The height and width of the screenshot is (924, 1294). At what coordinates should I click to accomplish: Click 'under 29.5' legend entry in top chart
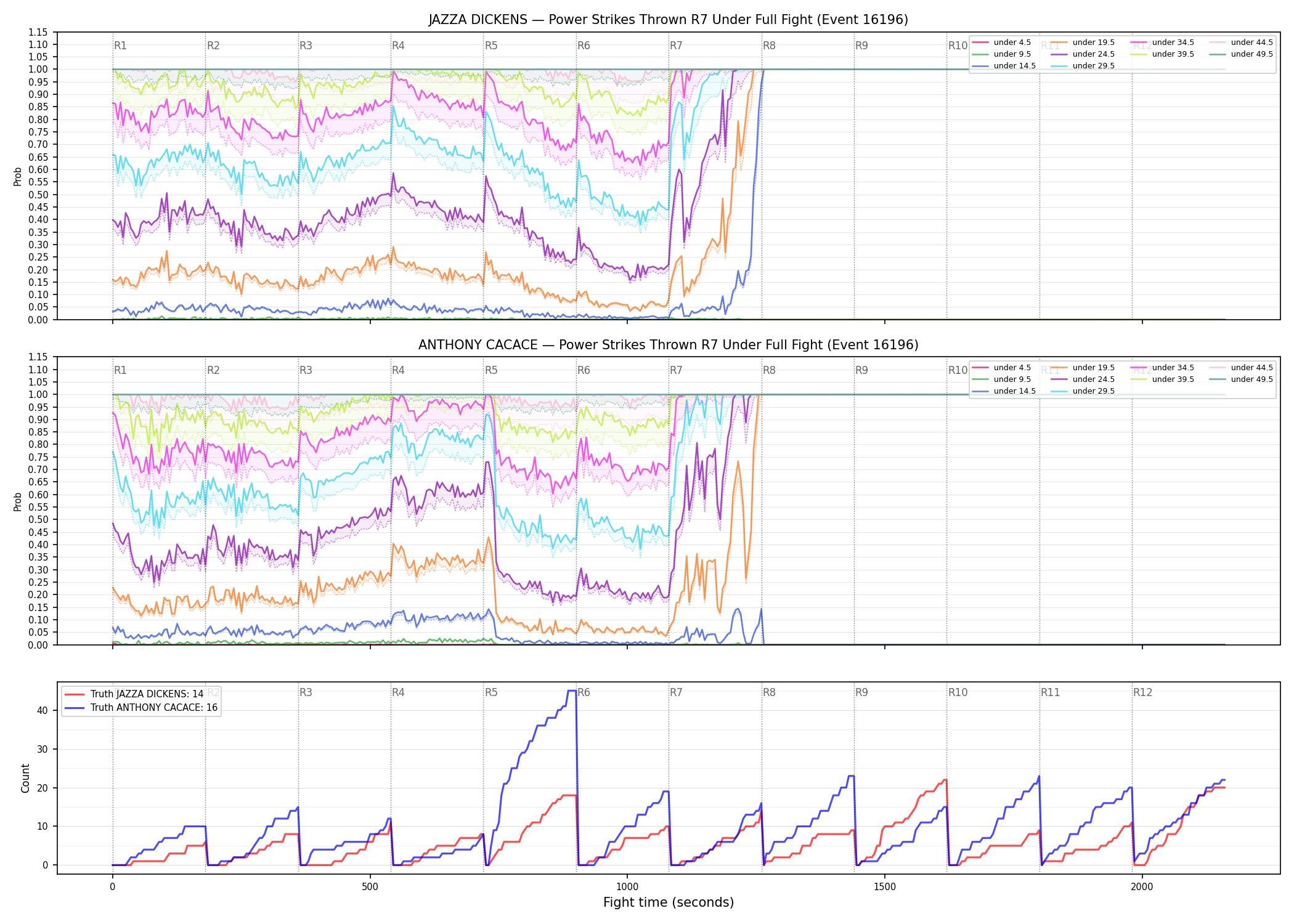point(1083,66)
